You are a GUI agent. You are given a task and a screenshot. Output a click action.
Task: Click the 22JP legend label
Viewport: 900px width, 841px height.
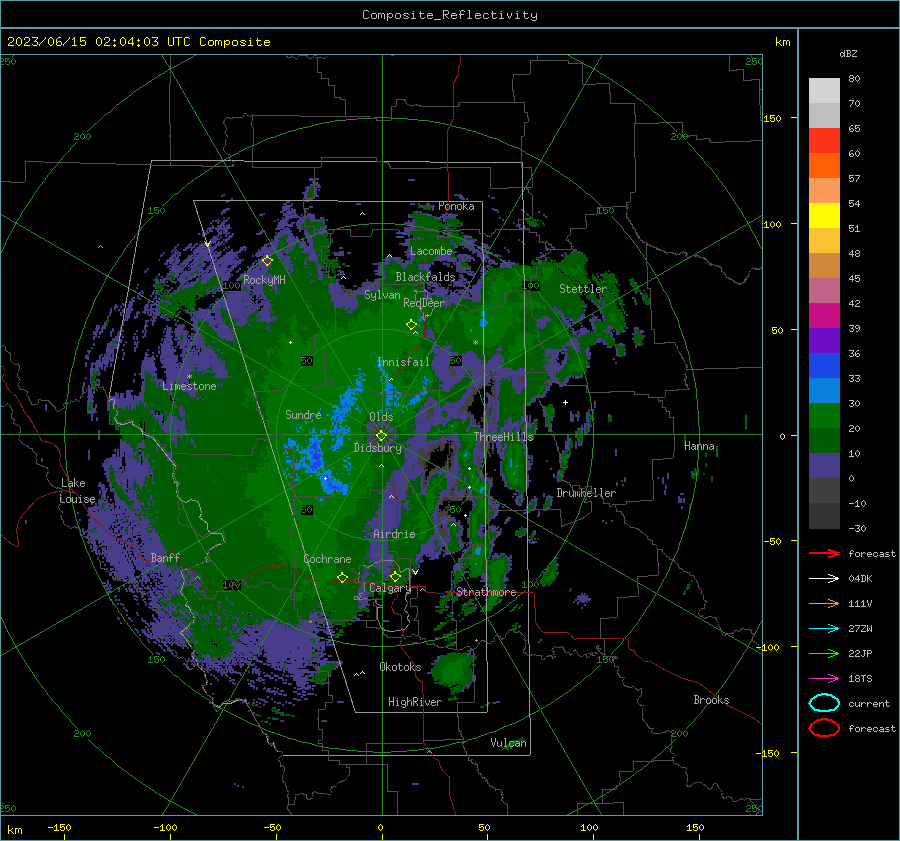(860, 653)
